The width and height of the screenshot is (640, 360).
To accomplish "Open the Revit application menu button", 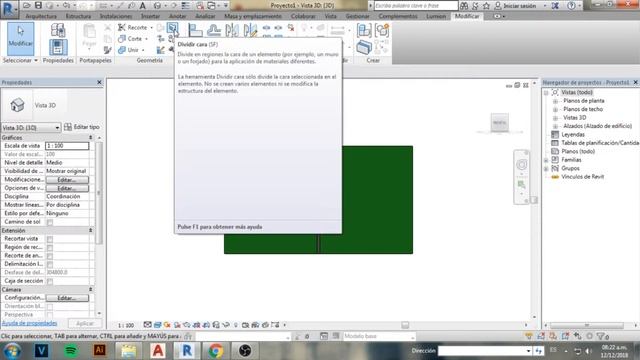I will pos(9,8).
